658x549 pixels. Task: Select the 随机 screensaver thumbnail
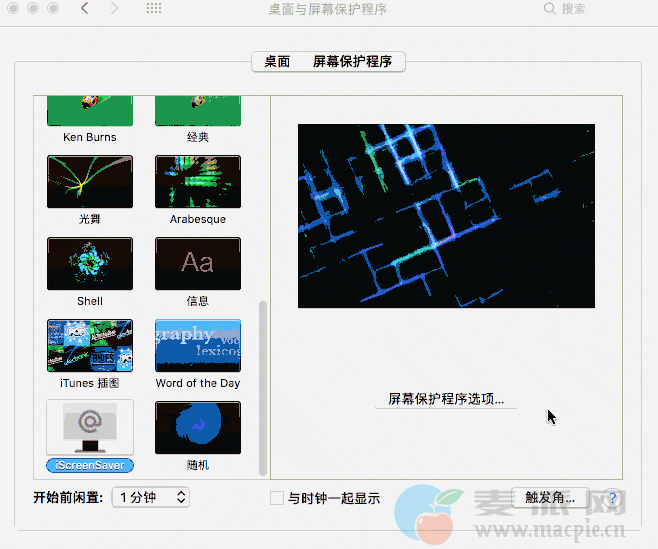point(198,427)
